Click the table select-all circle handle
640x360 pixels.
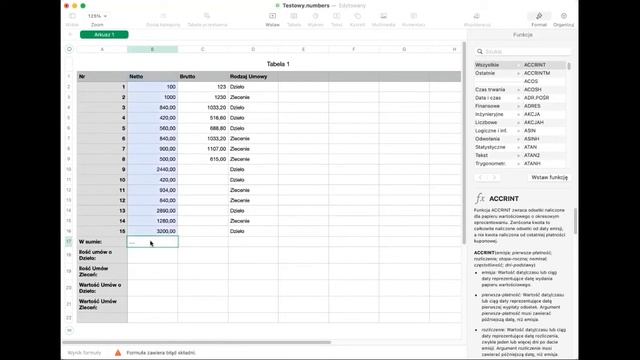coord(69,49)
